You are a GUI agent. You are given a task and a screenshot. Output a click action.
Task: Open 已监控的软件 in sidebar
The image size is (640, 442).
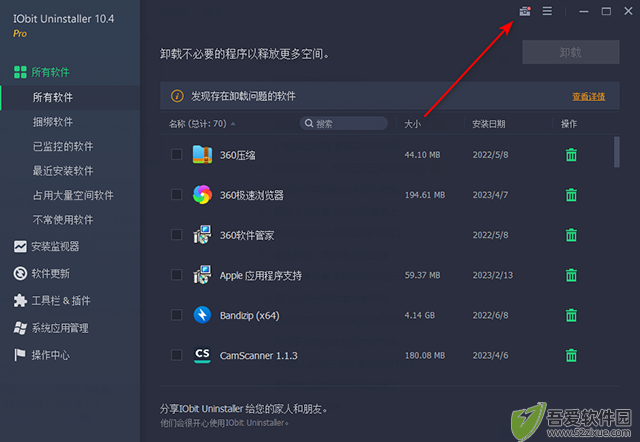tap(63, 147)
